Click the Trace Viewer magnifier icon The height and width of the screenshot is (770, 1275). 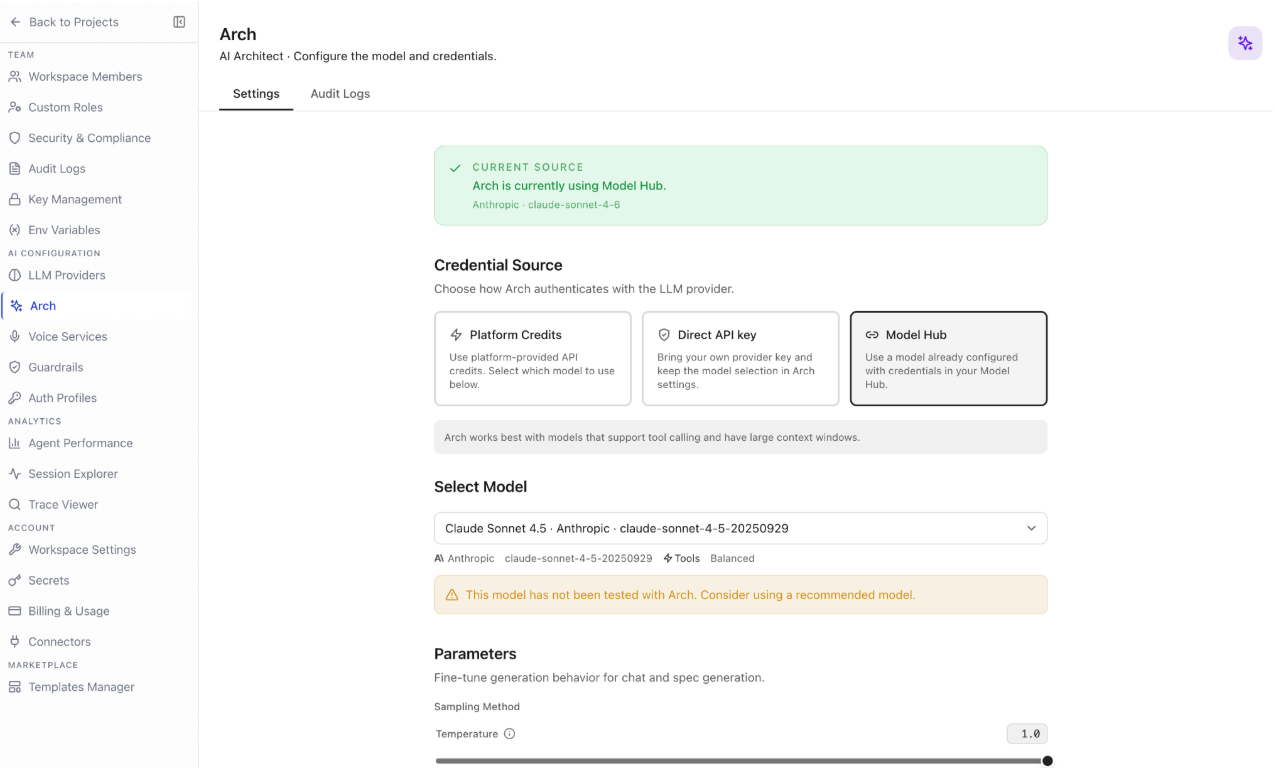[x=15, y=505]
